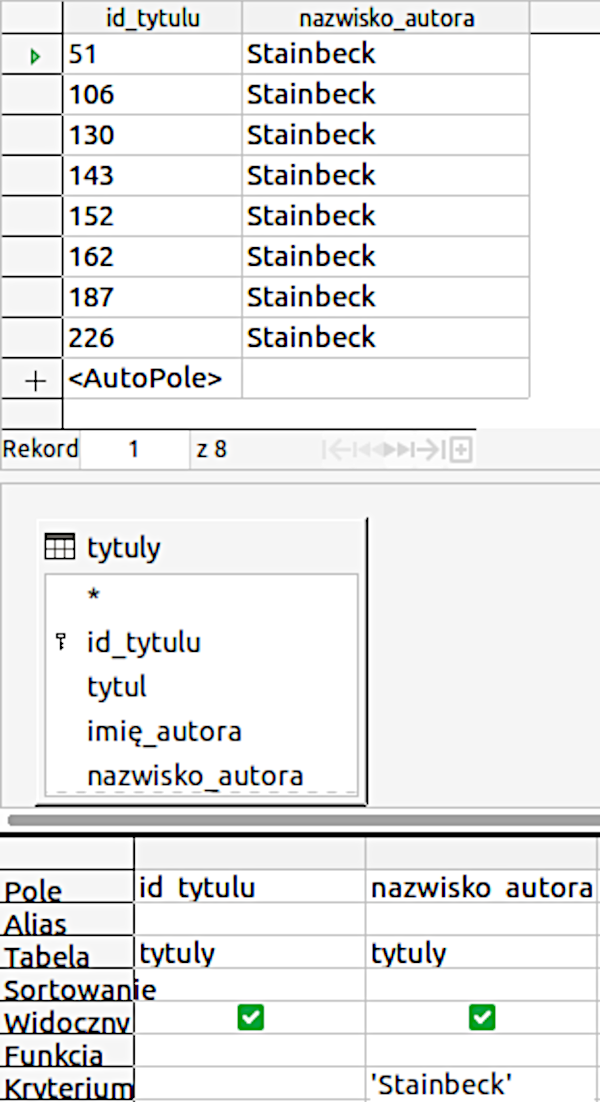Click the green current-record marker arrow
This screenshot has height=1102, width=600.
(35, 56)
